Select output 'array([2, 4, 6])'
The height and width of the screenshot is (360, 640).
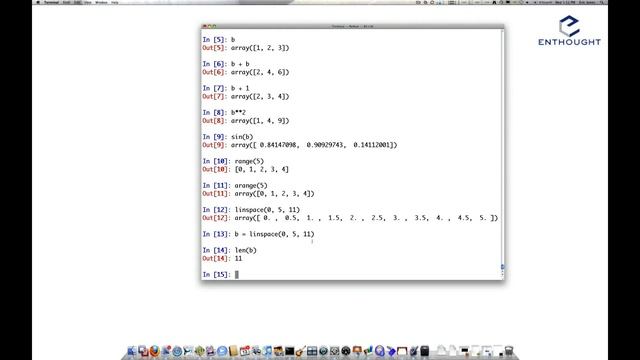tap(260, 72)
